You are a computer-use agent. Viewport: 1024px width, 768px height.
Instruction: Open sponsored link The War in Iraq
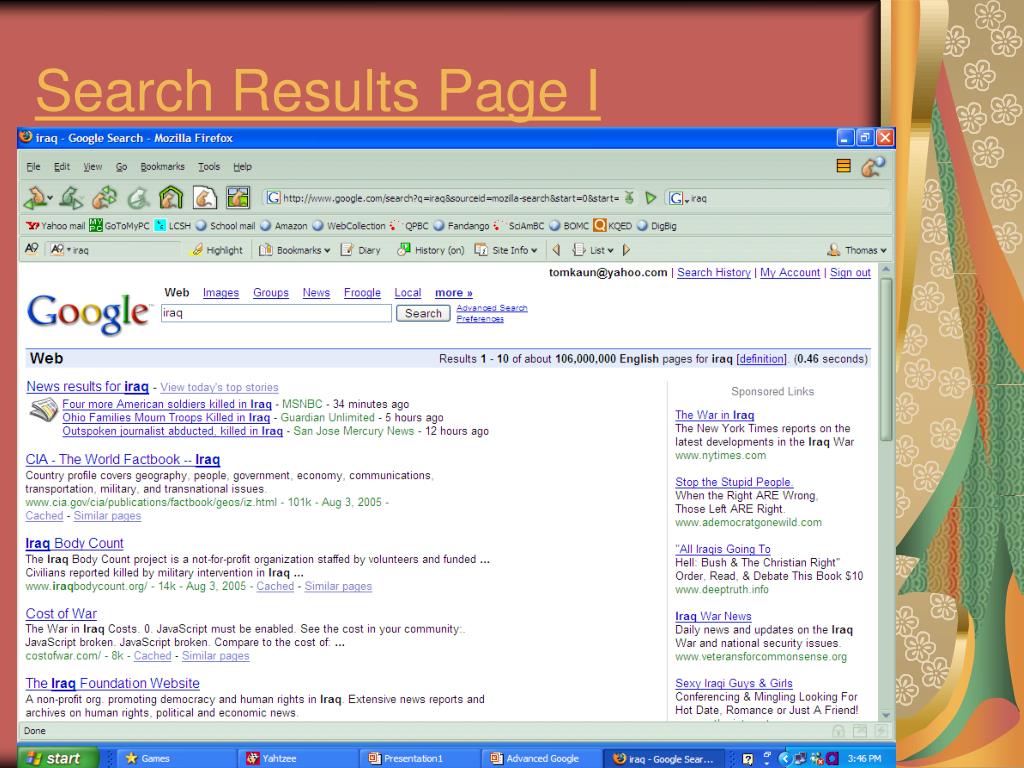[714, 415]
